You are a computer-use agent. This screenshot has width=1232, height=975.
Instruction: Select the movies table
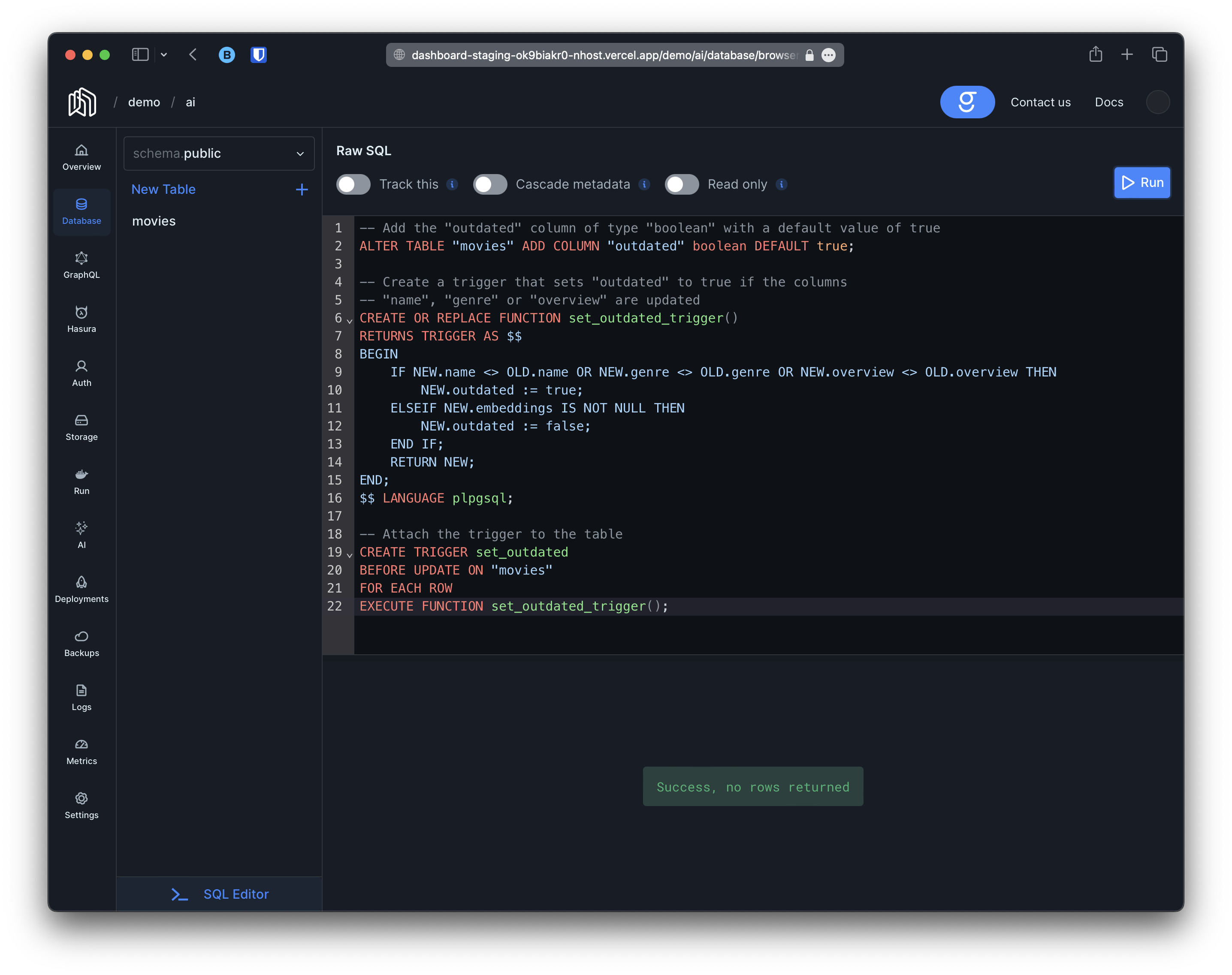click(x=154, y=221)
